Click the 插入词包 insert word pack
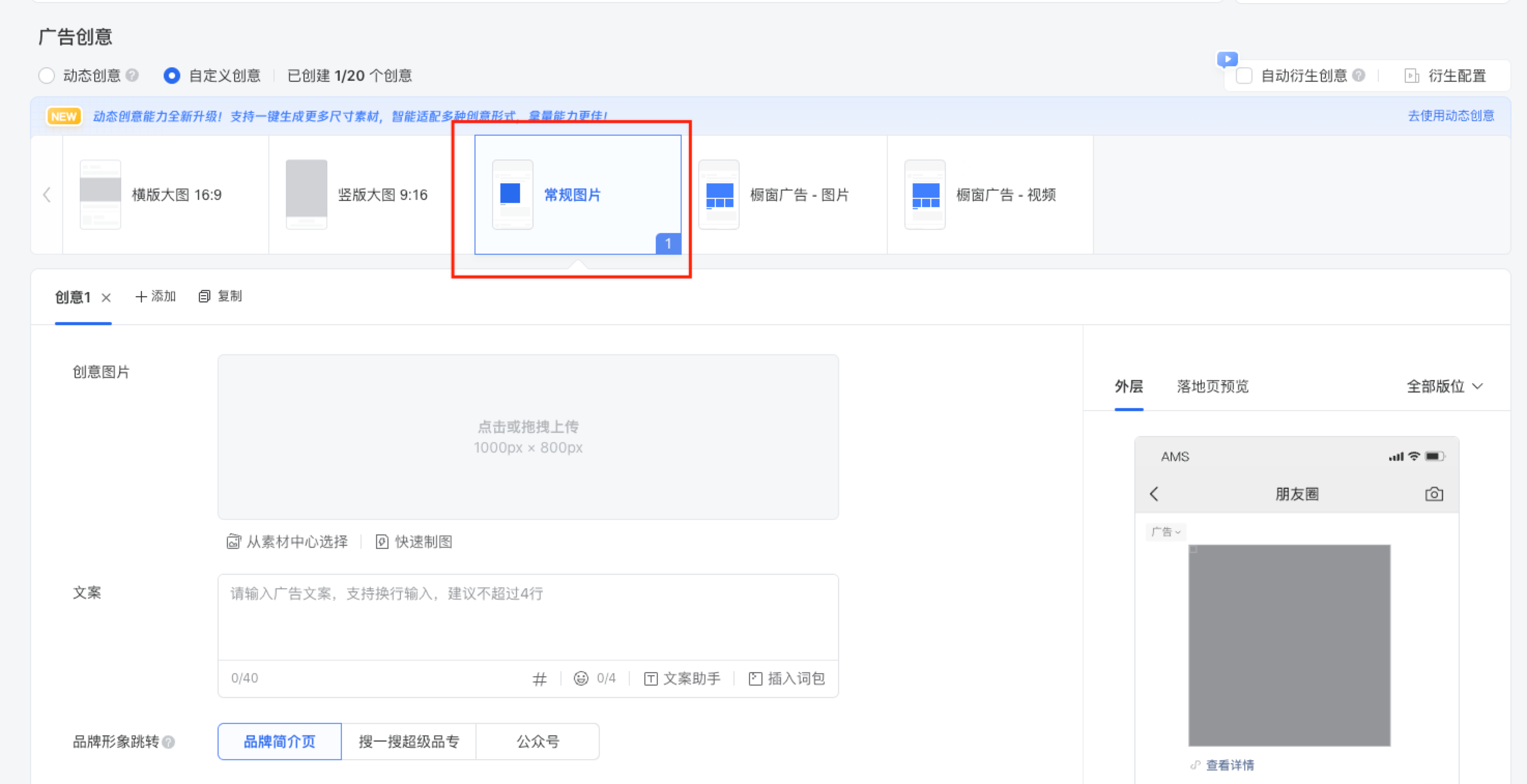Viewport: 1527px width, 784px height. (787, 678)
